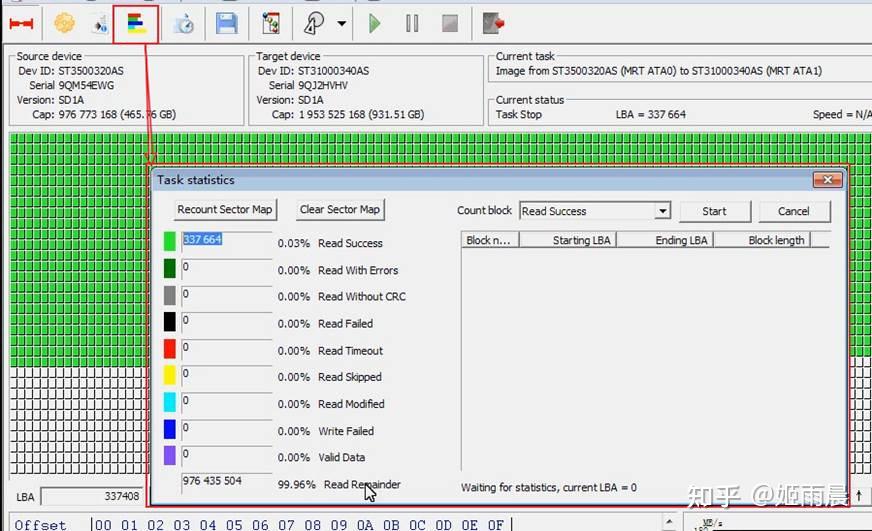Click the cyan Read Modified swatch

point(170,402)
